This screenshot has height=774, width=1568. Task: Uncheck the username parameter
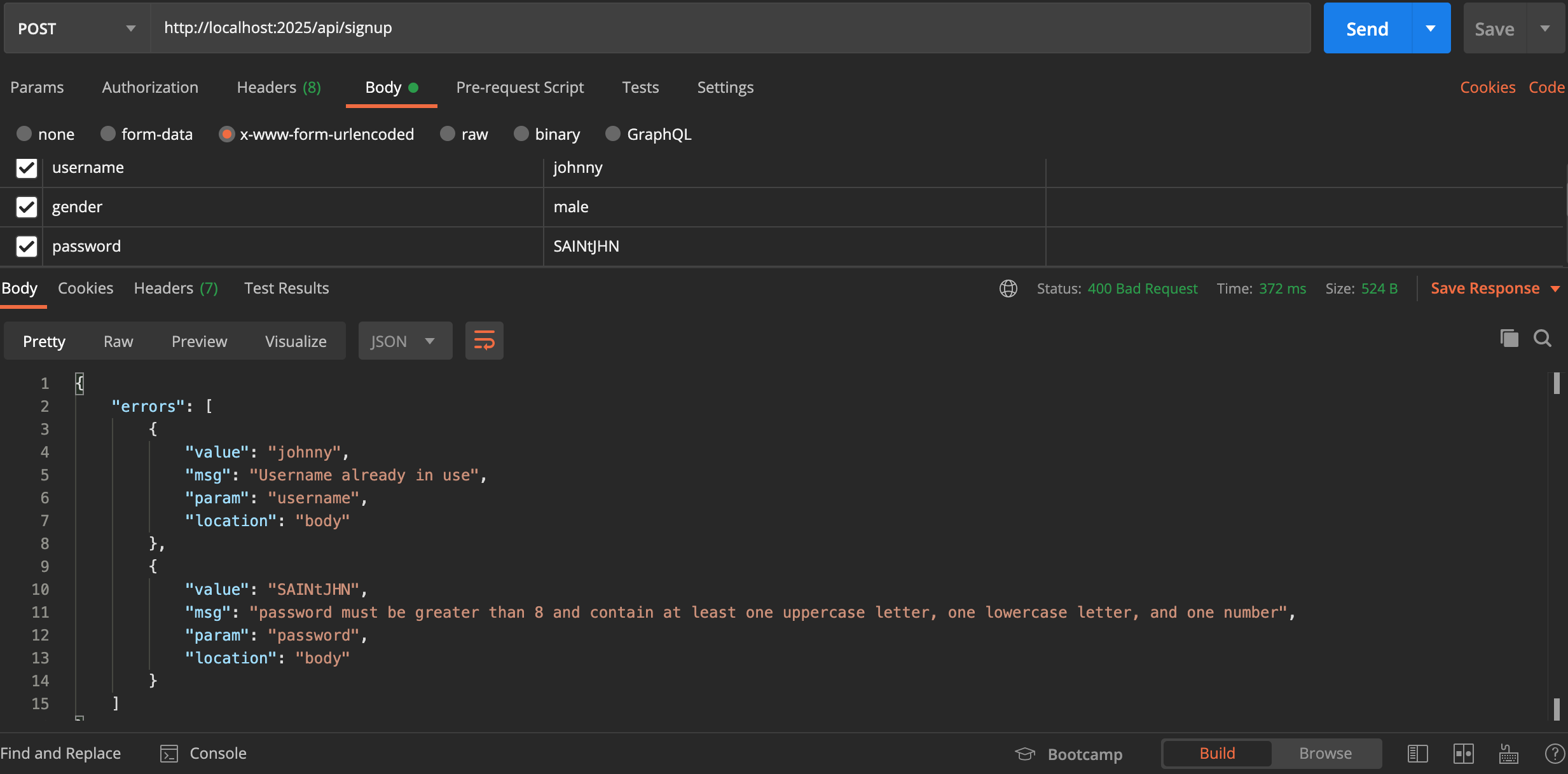[x=26, y=168]
